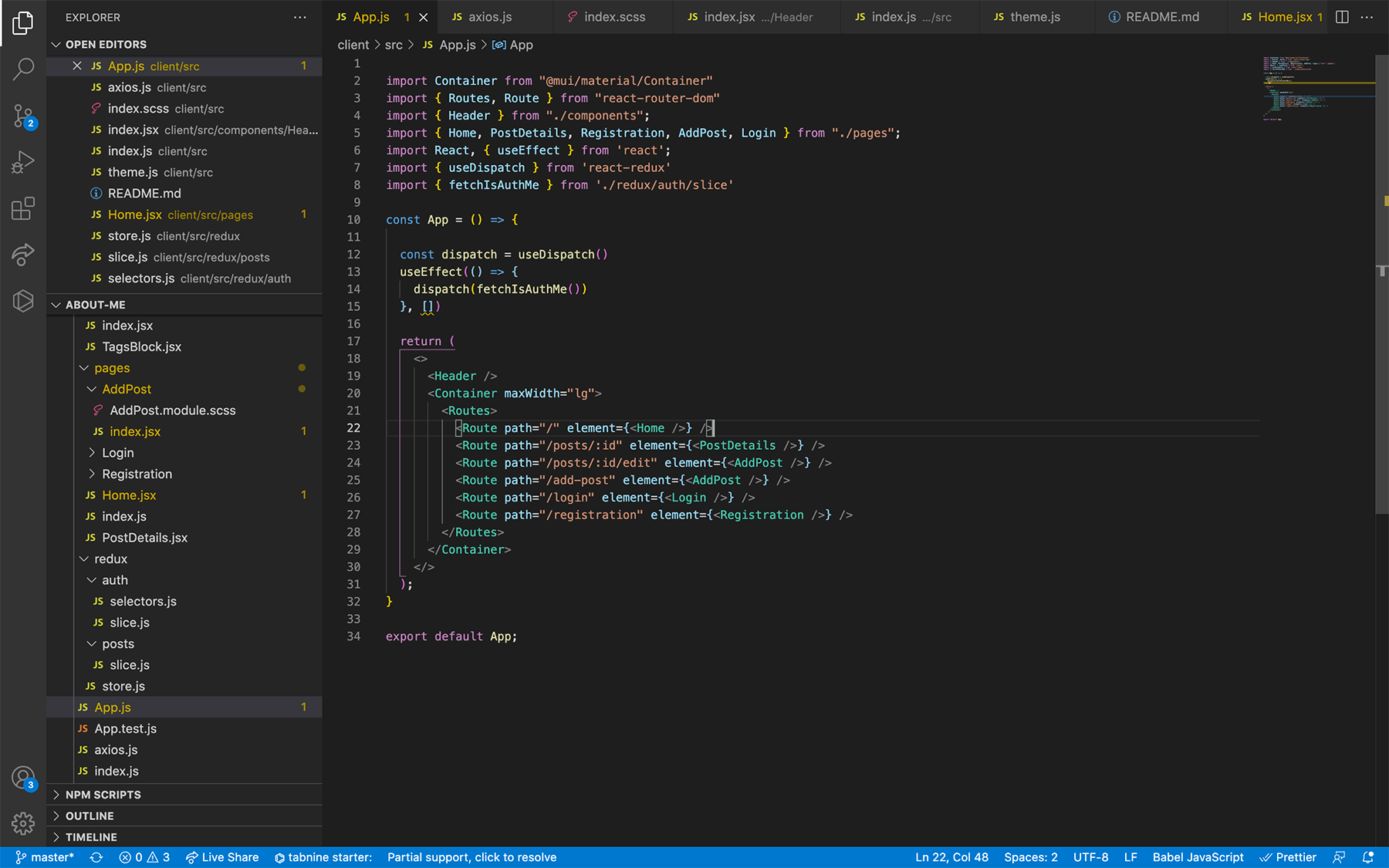
Task: Click client in breadcrumb path
Action: 353,45
